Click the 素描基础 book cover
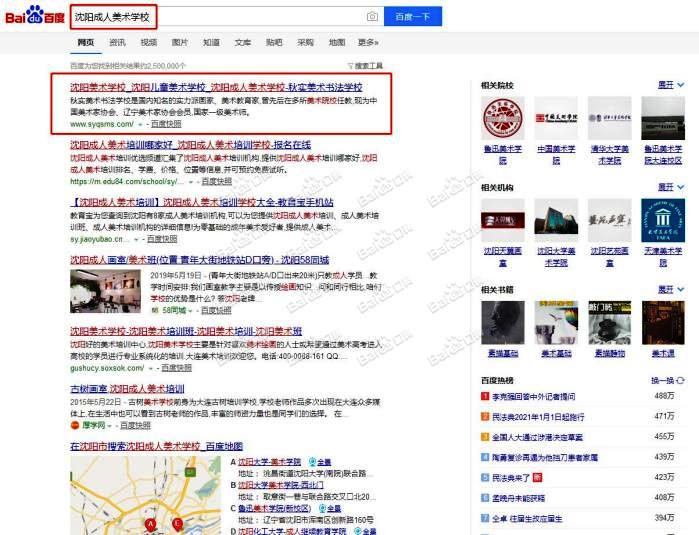 pyautogui.click(x=502, y=323)
